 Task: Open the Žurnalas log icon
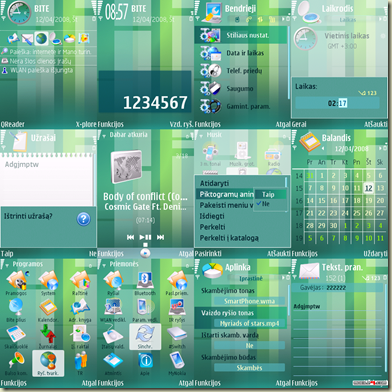(x=48, y=334)
